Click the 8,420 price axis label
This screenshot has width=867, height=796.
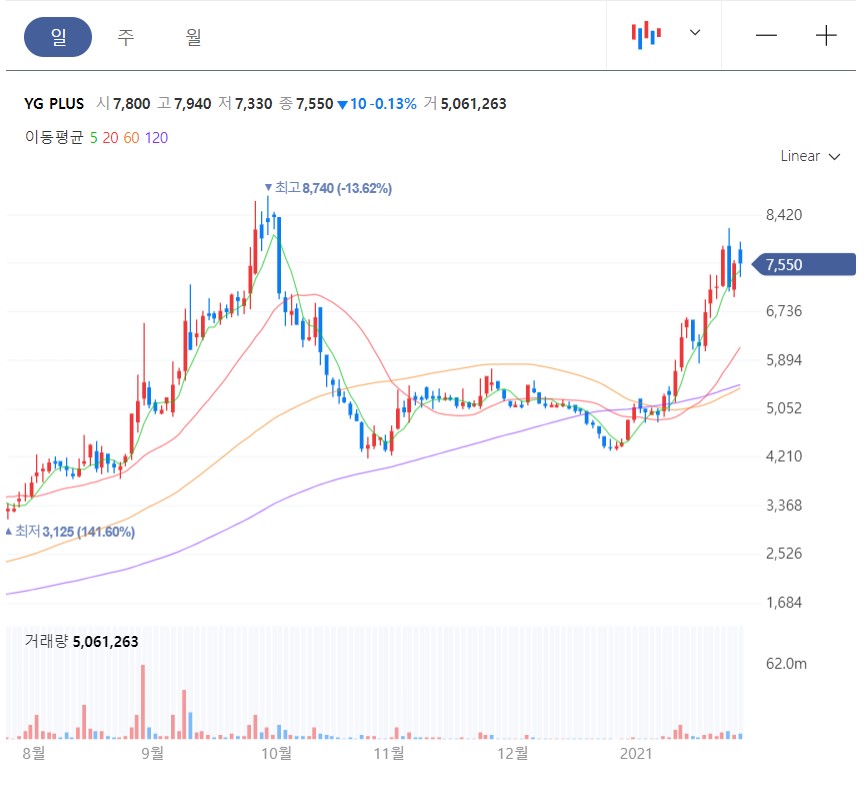point(784,215)
